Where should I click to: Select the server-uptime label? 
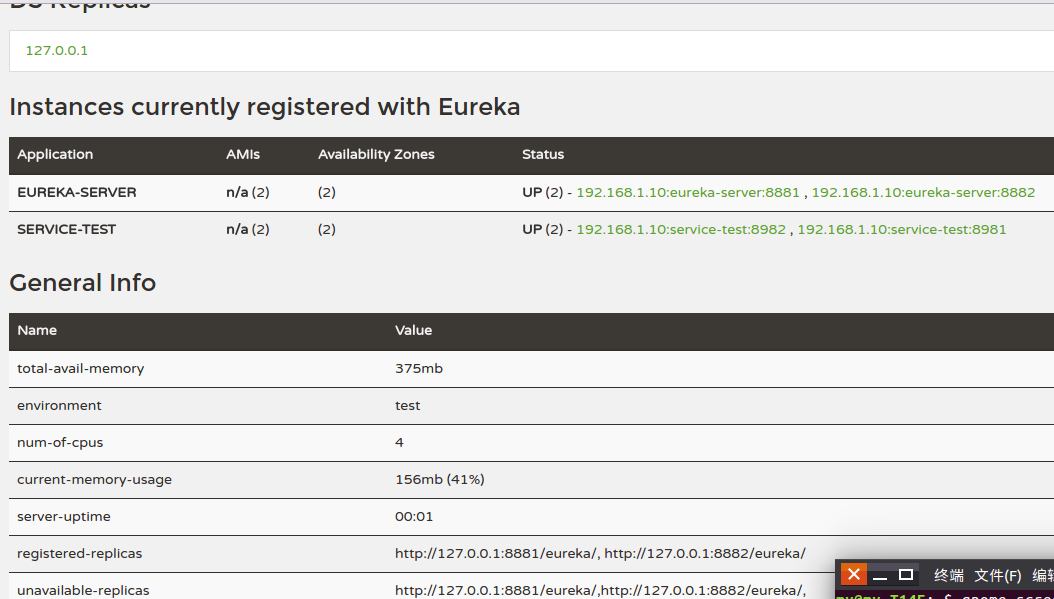point(64,516)
